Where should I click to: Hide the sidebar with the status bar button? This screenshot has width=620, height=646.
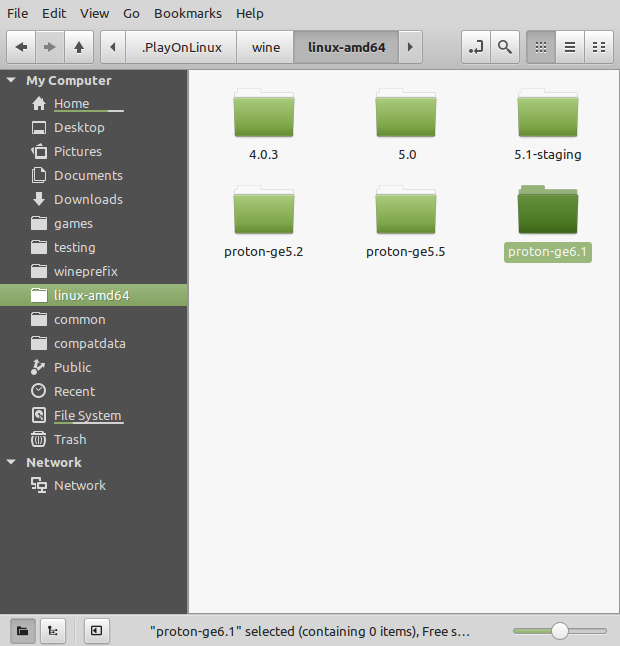pyautogui.click(x=97, y=631)
